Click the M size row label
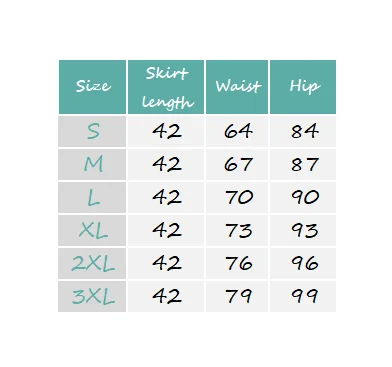Screen dimensions: 392x367 [92, 164]
